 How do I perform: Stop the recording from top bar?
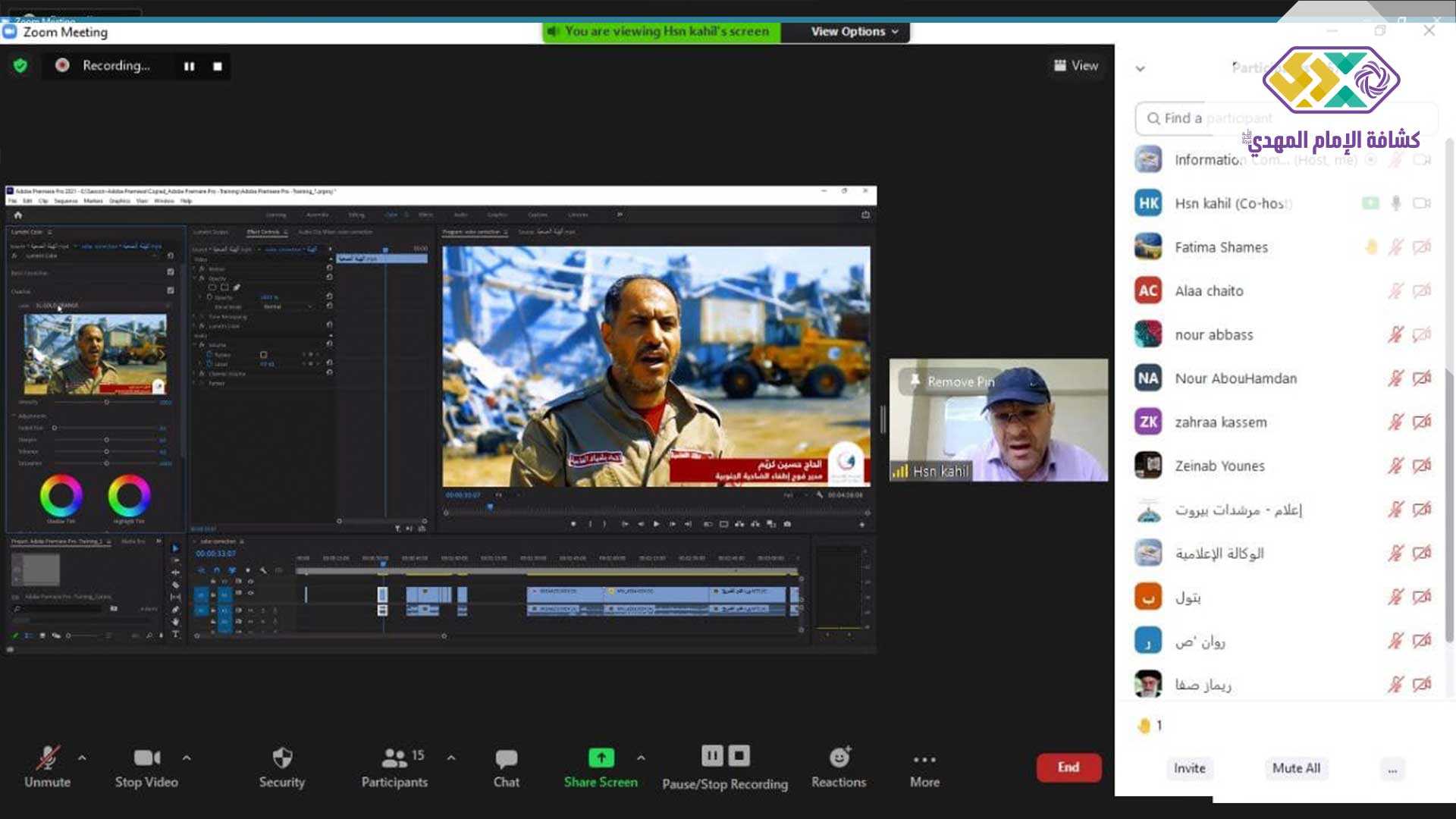coord(218,66)
